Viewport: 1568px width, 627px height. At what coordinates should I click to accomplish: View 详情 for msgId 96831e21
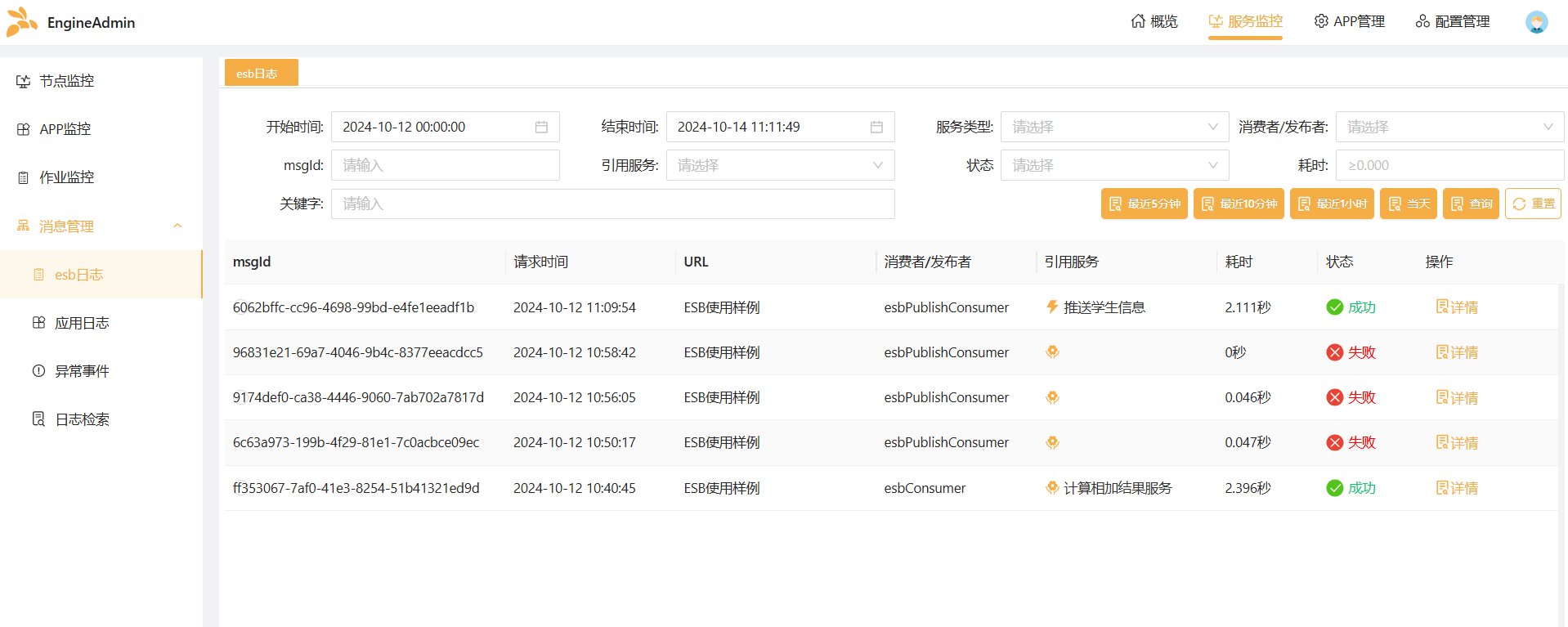[1457, 352]
